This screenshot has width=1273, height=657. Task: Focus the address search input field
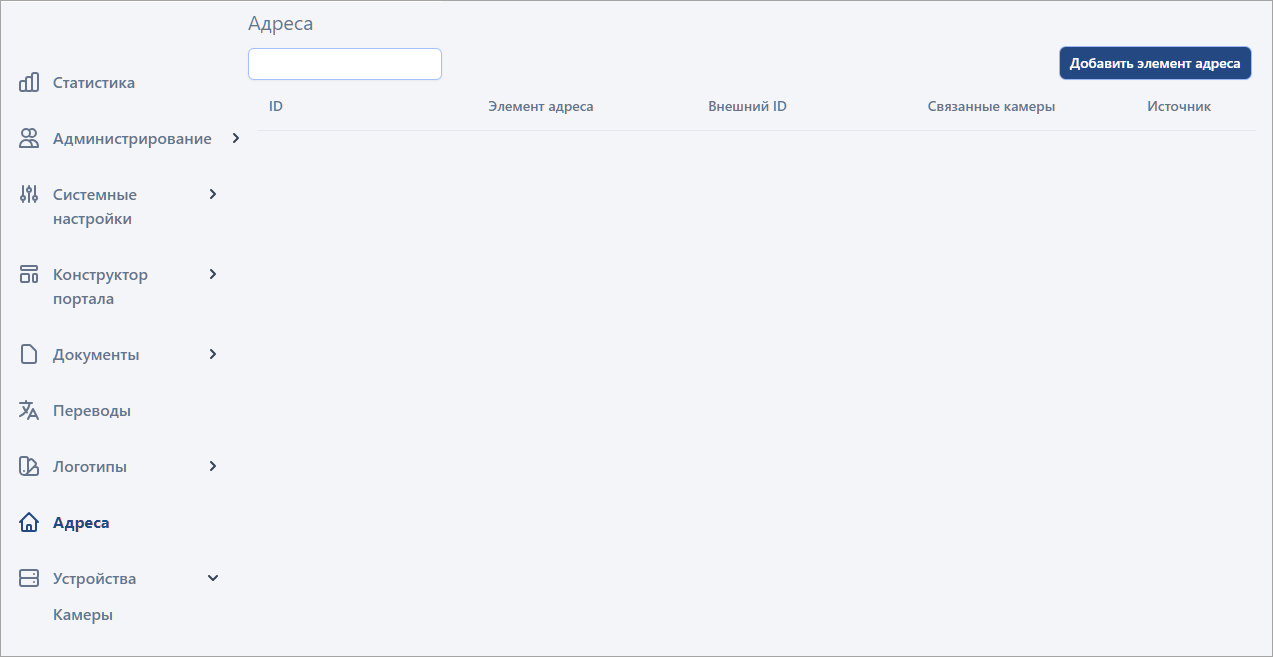pos(344,64)
